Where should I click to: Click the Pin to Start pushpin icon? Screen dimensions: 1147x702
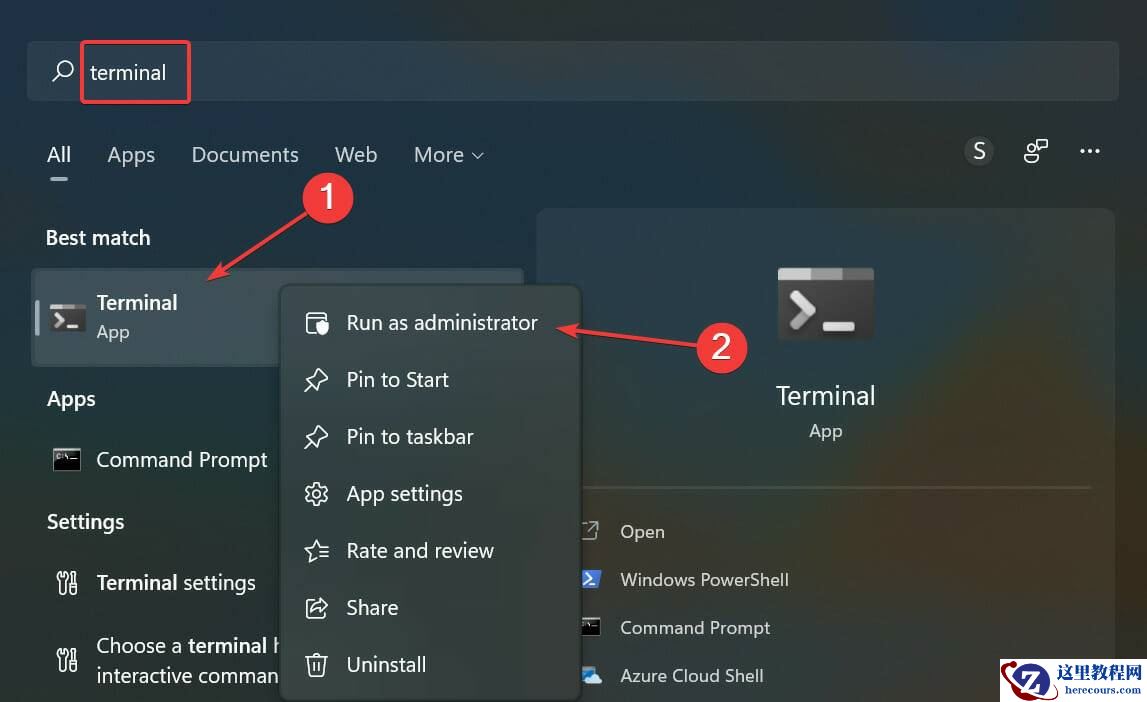(x=316, y=380)
